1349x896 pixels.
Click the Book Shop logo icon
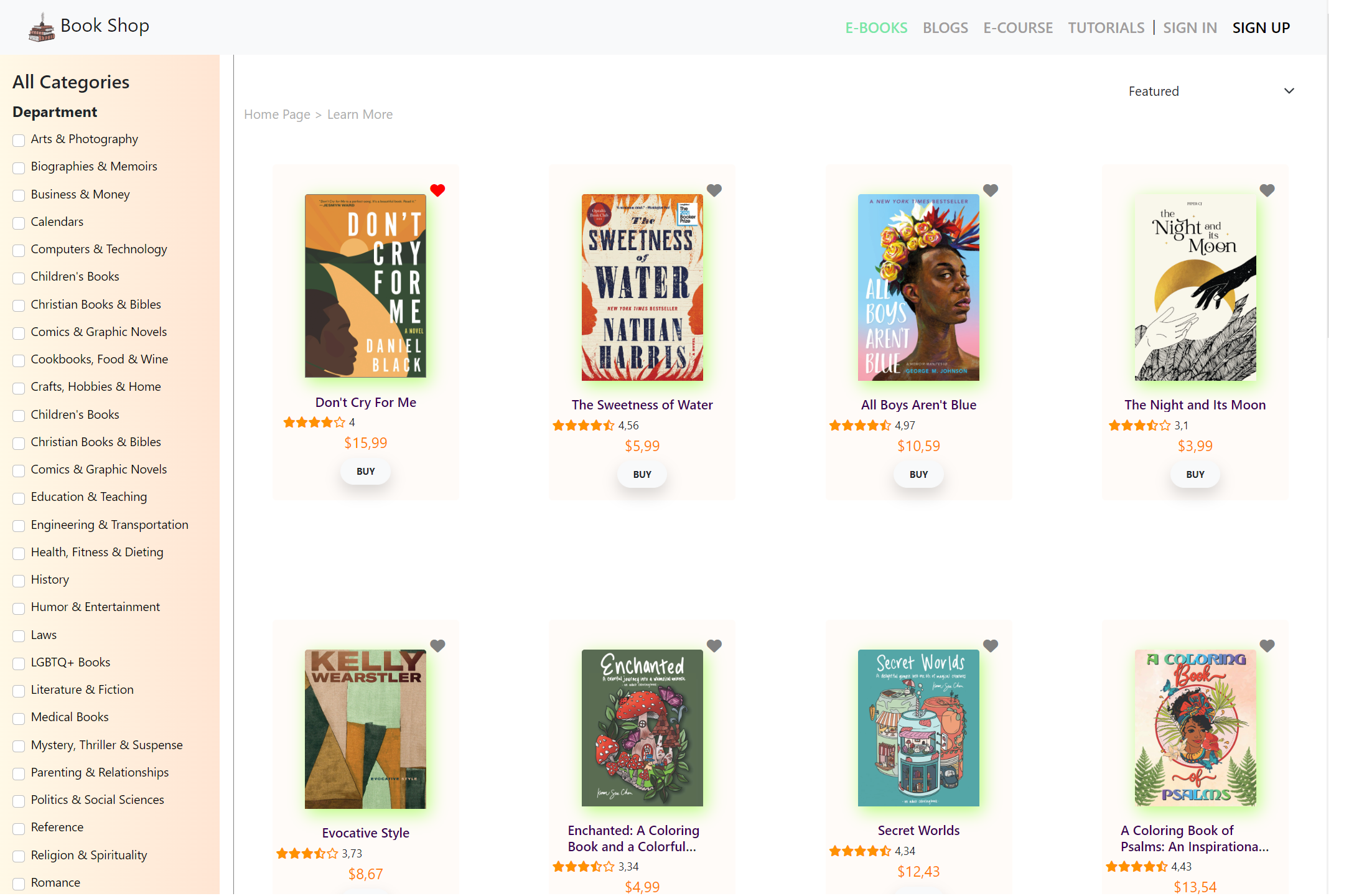point(42,27)
